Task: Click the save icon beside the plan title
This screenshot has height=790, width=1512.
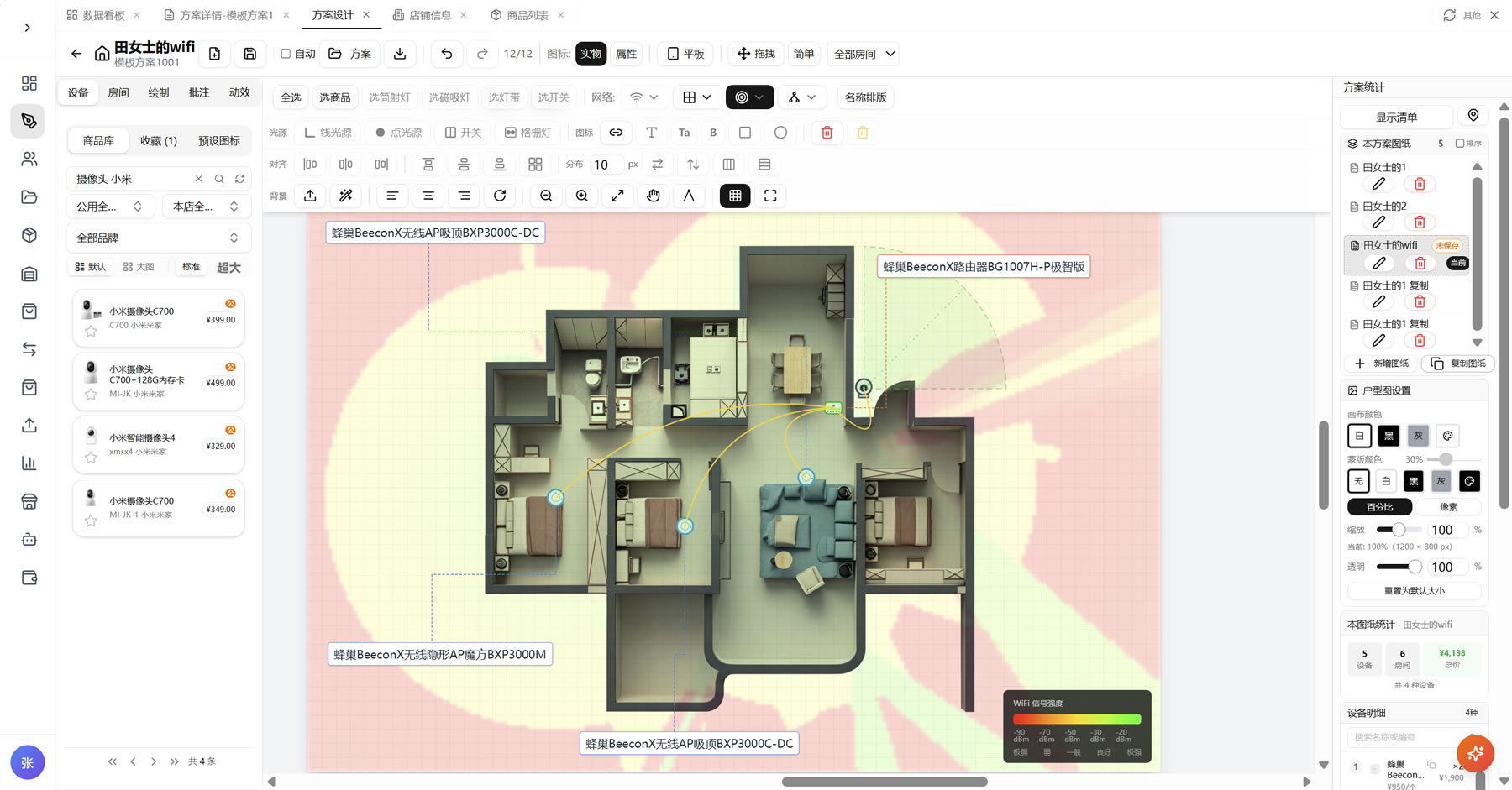Action: coord(249,54)
